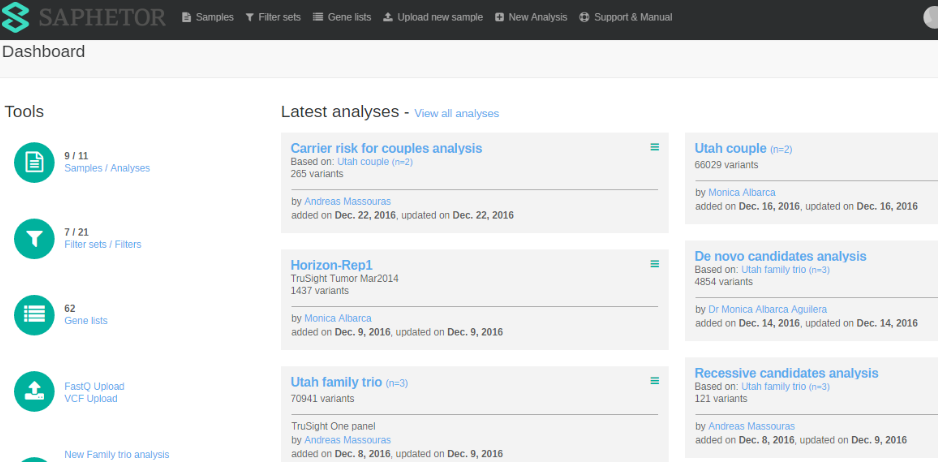
Task: Open the Utah couple analysis title
Action: pos(730,148)
